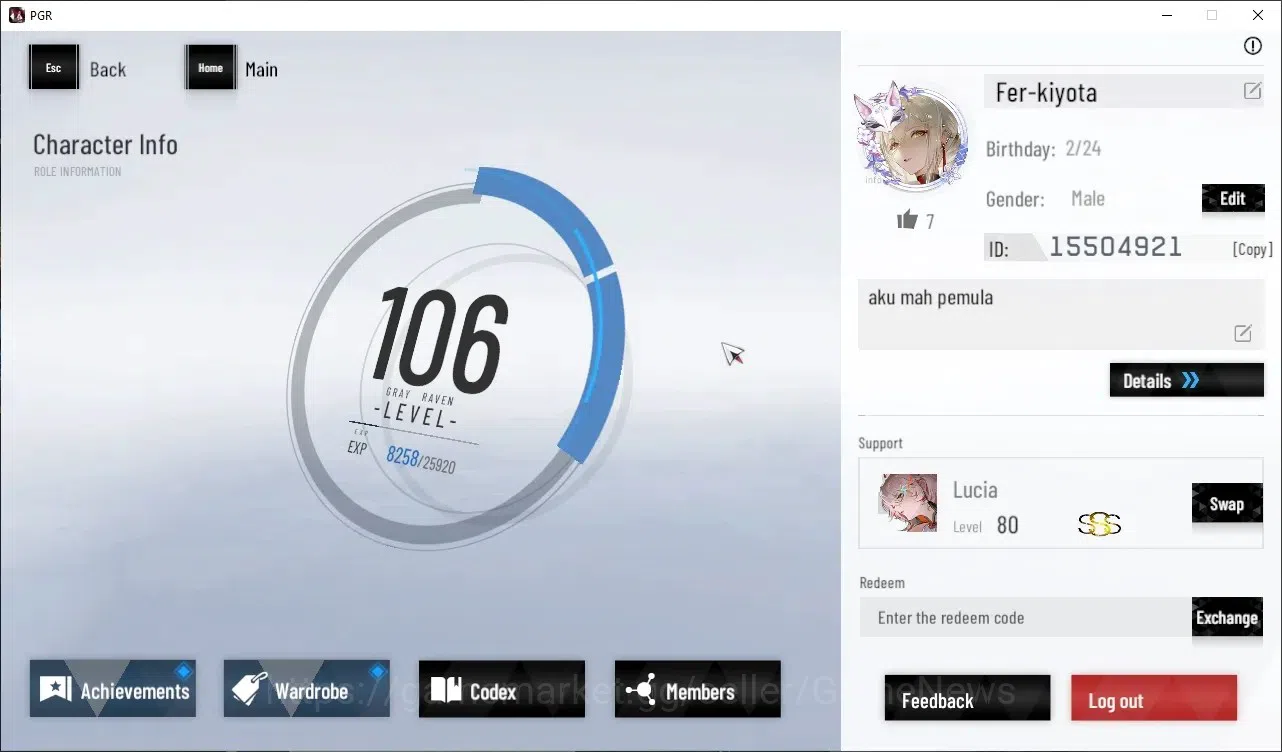The image size is (1282, 752).
Task: Open the Details panel
Action: (x=1187, y=380)
